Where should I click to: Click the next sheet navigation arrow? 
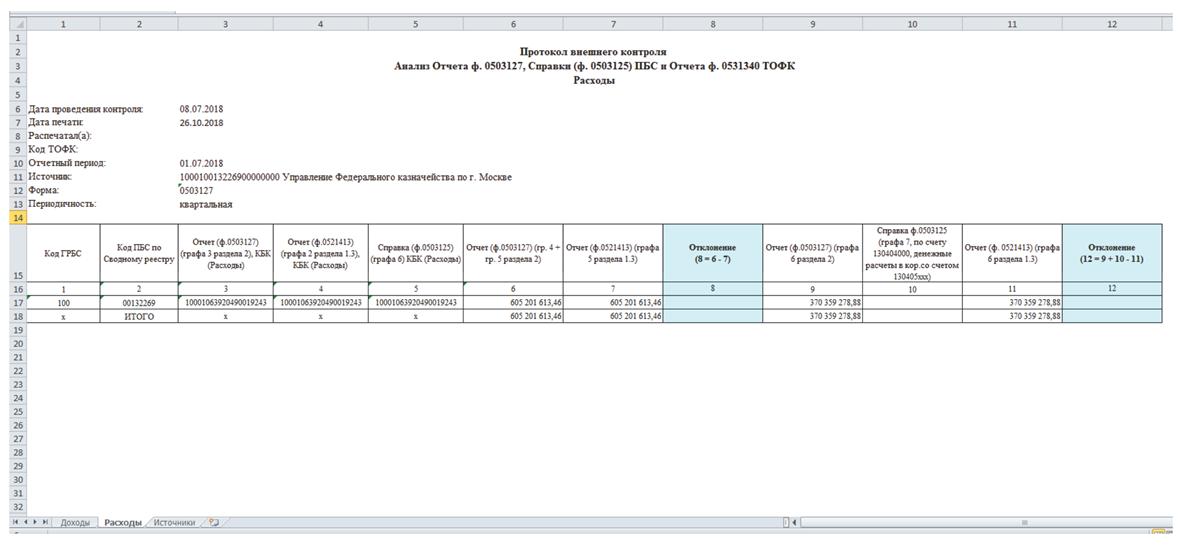point(33,522)
